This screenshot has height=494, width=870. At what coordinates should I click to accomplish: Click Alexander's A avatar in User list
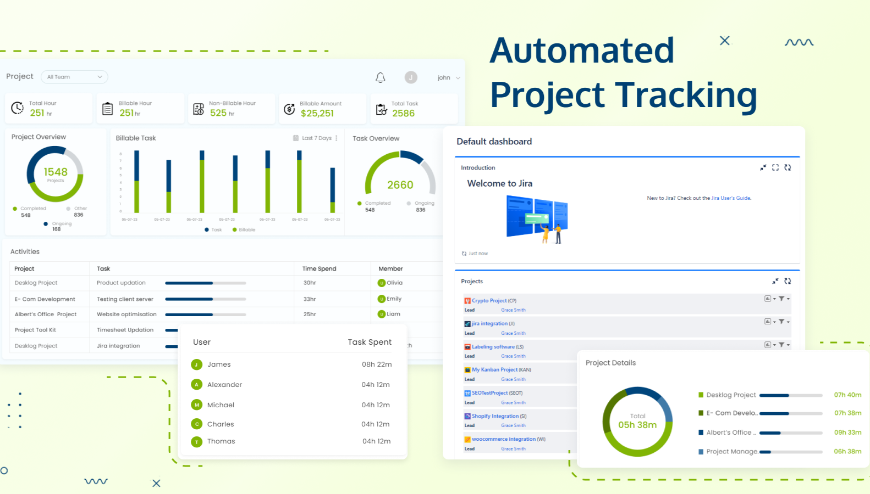tap(196, 384)
